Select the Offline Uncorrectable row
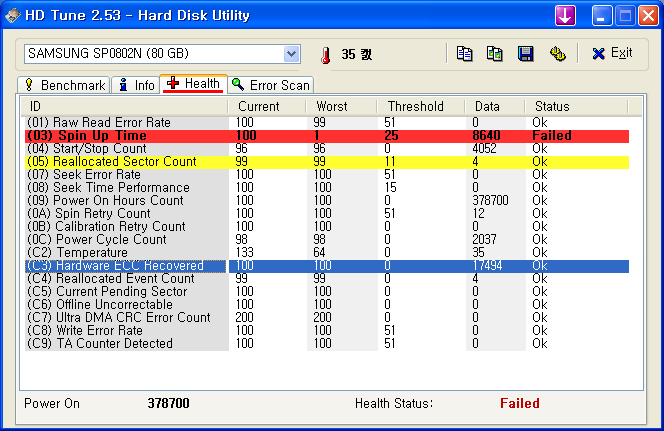664x431 pixels. tap(327, 304)
